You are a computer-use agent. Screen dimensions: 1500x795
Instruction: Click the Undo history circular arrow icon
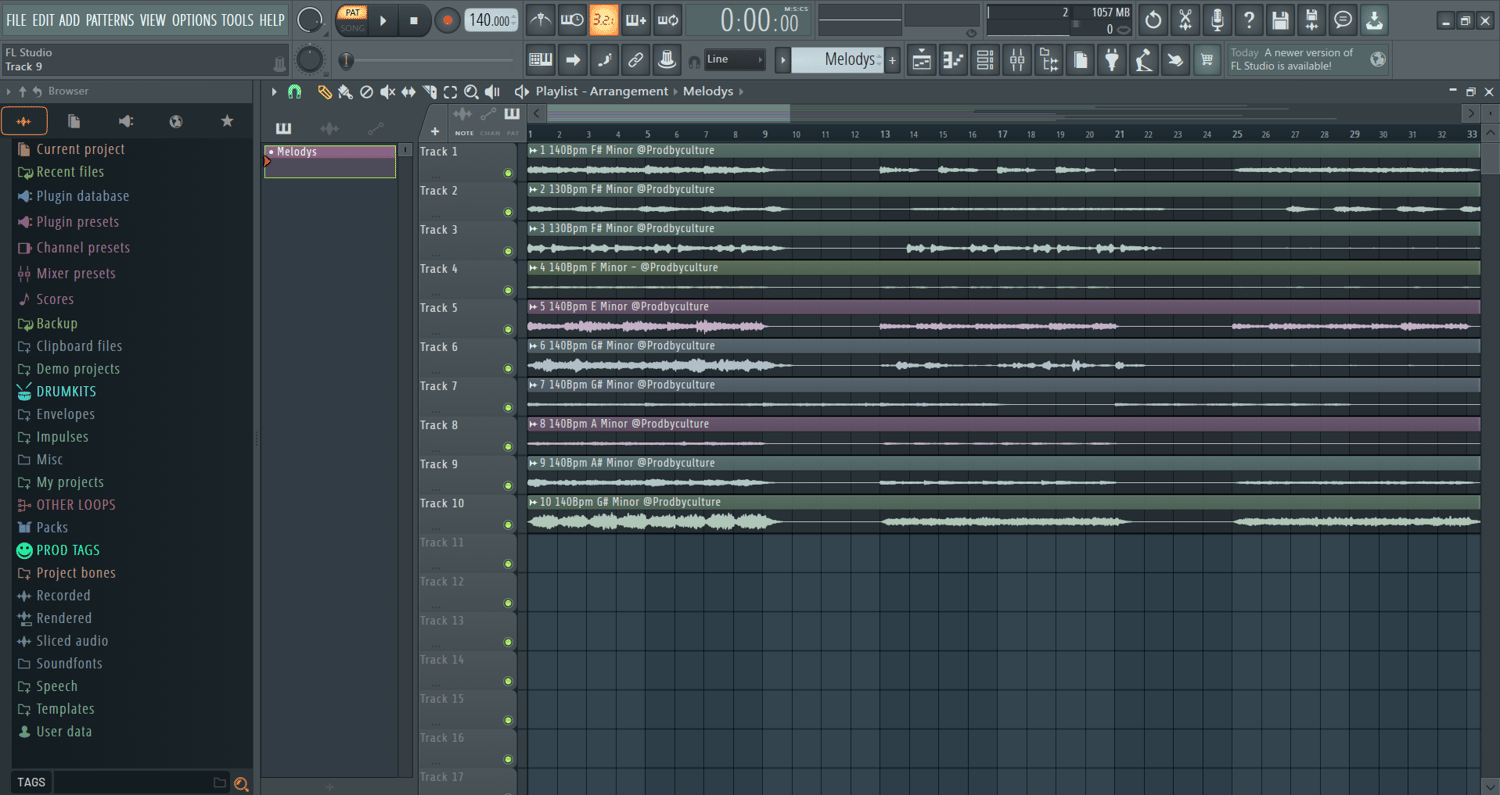(x=1153, y=19)
